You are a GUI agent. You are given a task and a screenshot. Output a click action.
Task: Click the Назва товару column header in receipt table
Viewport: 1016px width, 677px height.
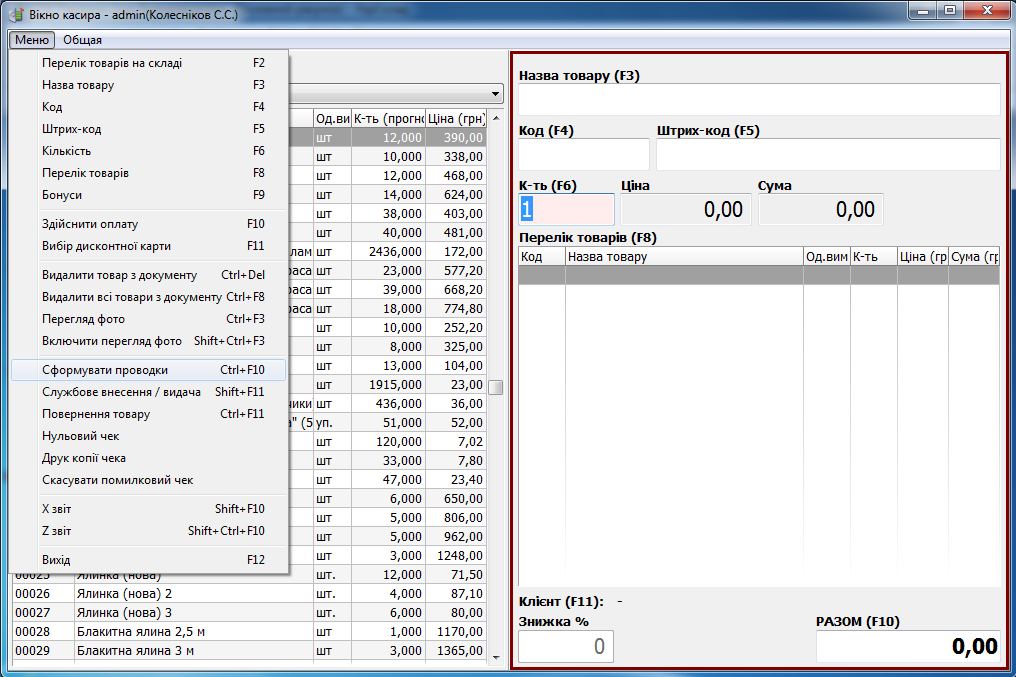click(684, 257)
